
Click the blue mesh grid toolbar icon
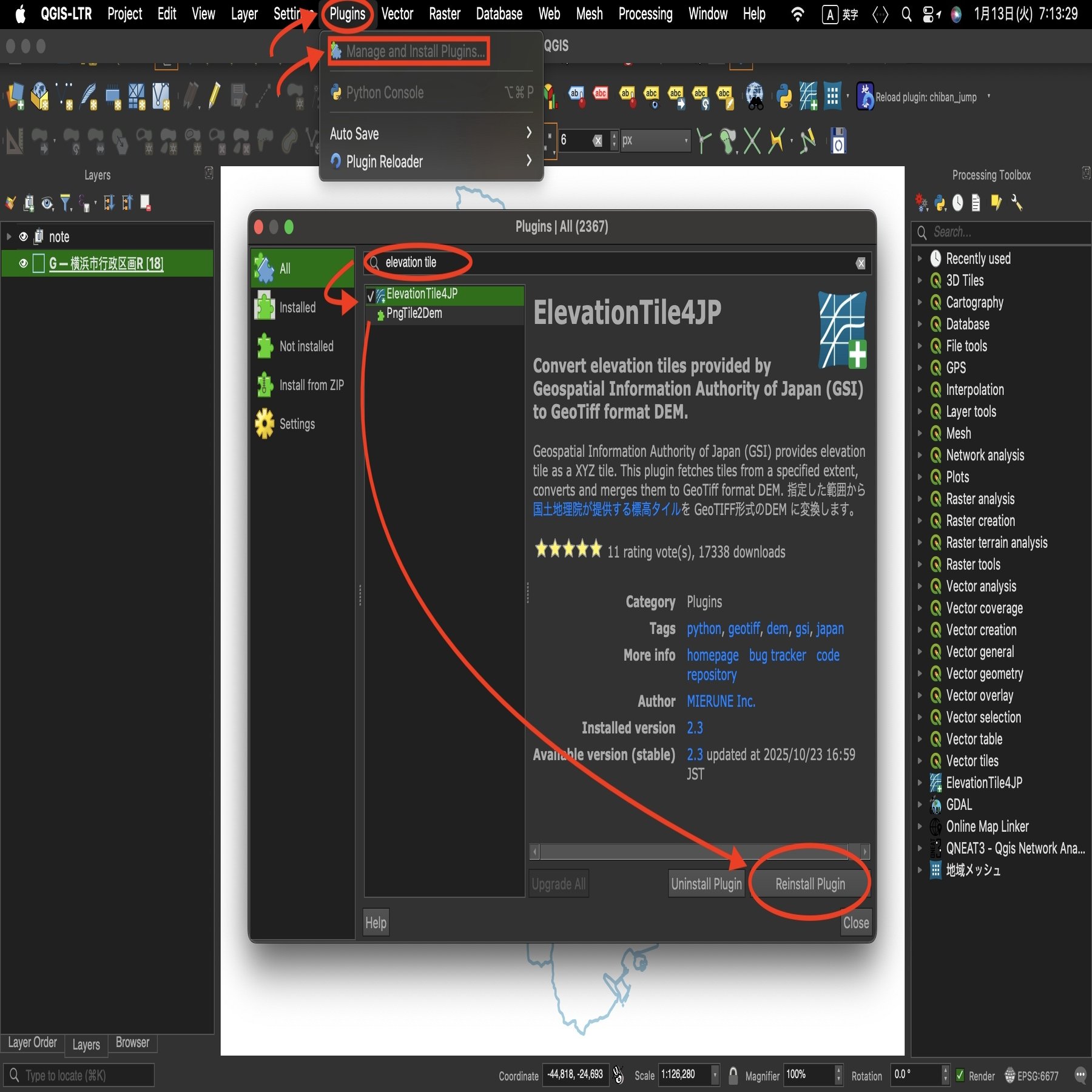point(833,96)
